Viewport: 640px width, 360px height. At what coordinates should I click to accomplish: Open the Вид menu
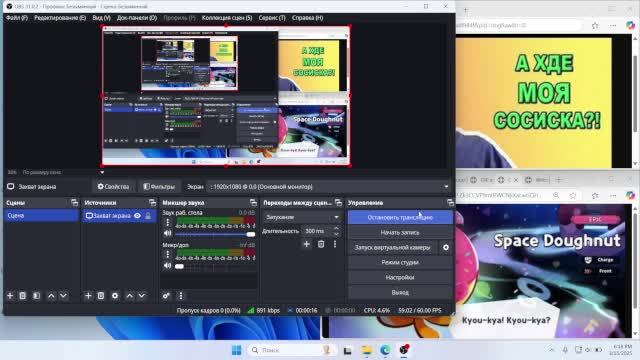102,18
